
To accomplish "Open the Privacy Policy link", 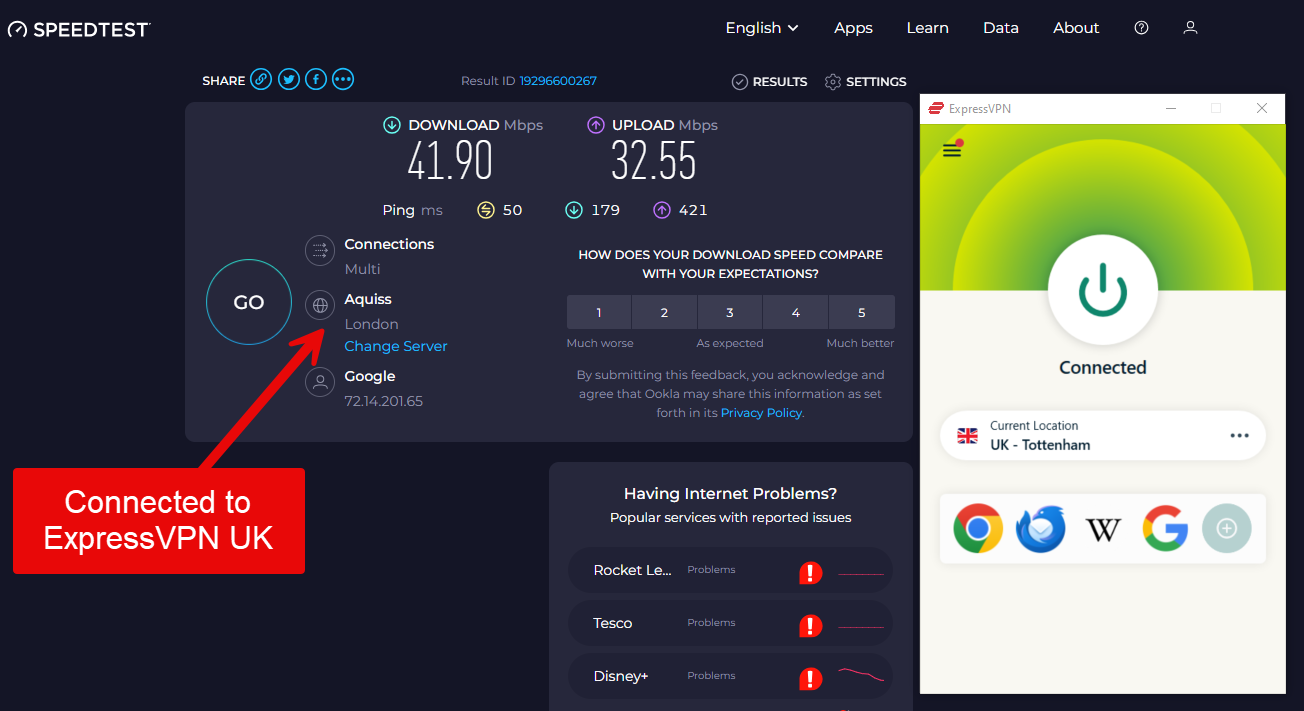I will point(762,413).
